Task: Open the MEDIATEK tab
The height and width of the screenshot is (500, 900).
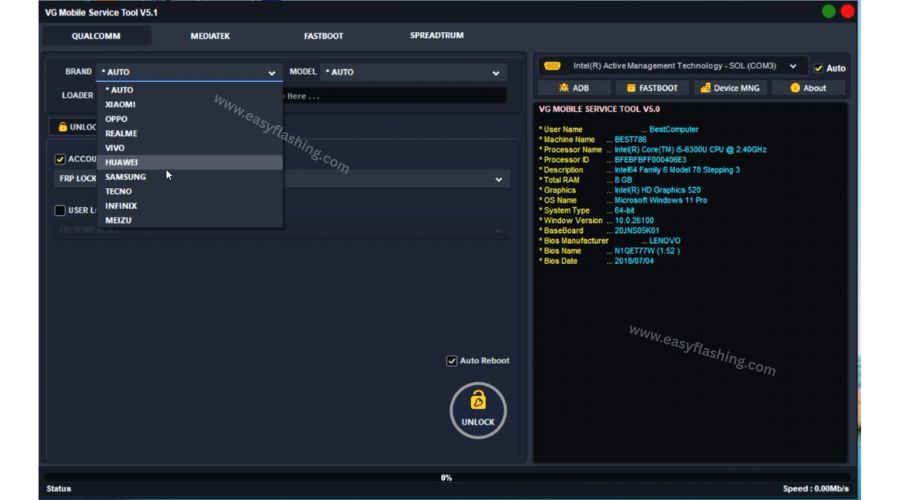Action: pos(210,36)
